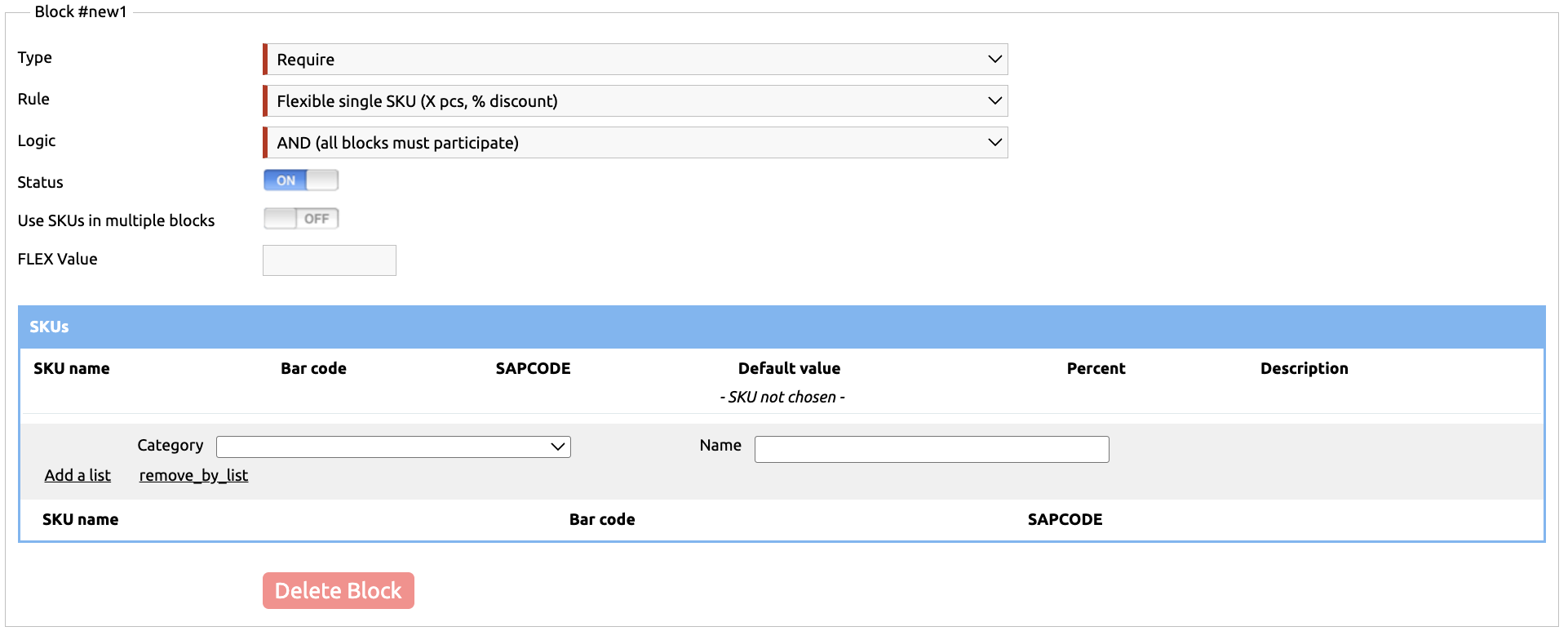Focus the Name search field
1568x640 pixels.
931,449
